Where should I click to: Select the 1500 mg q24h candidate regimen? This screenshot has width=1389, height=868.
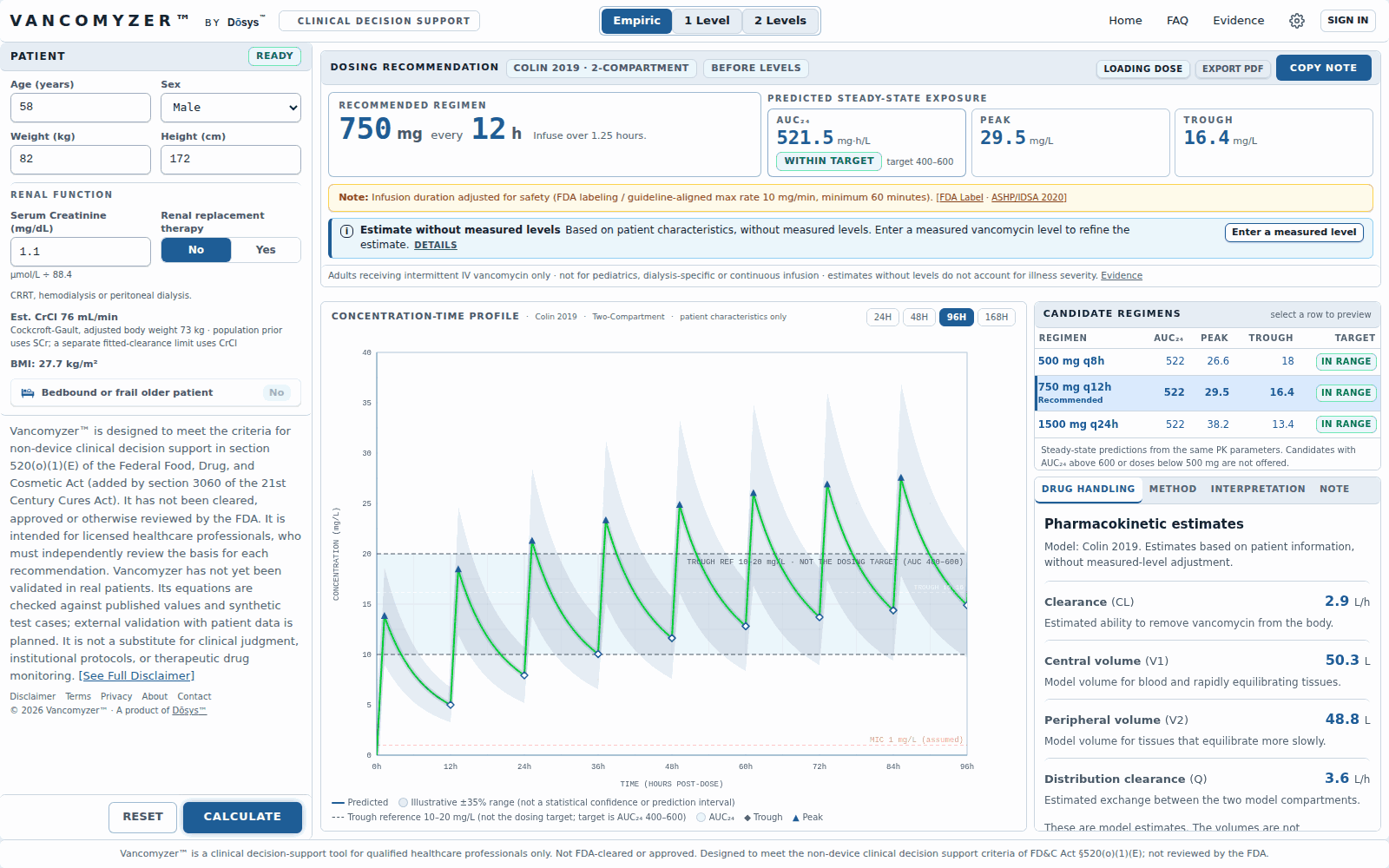pos(1207,425)
